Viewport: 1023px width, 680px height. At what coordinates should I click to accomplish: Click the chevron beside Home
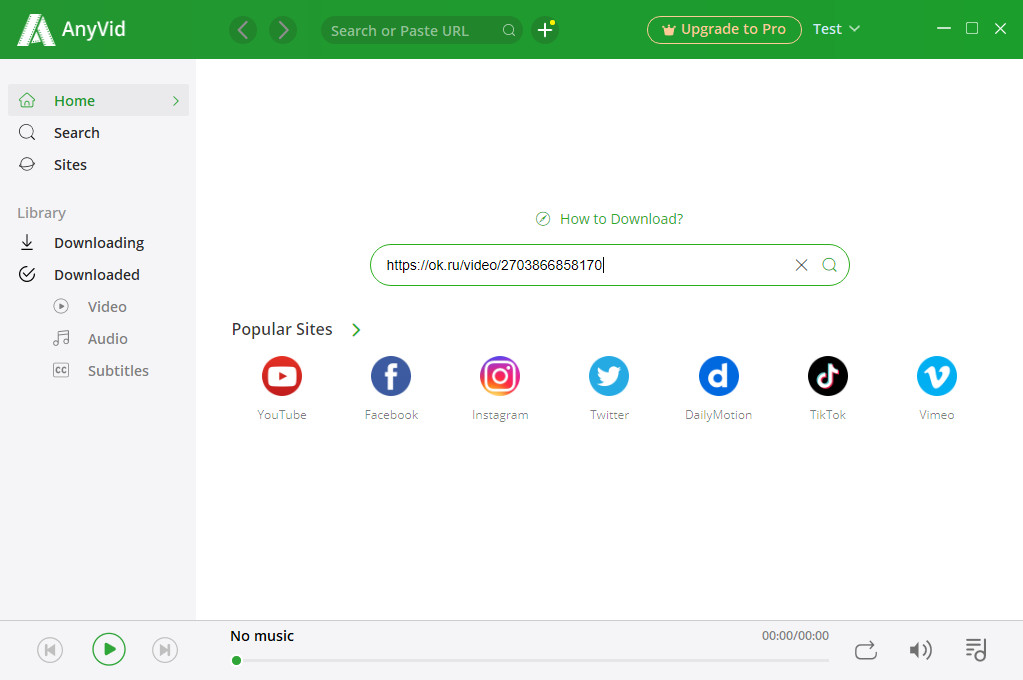(x=176, y=100)
